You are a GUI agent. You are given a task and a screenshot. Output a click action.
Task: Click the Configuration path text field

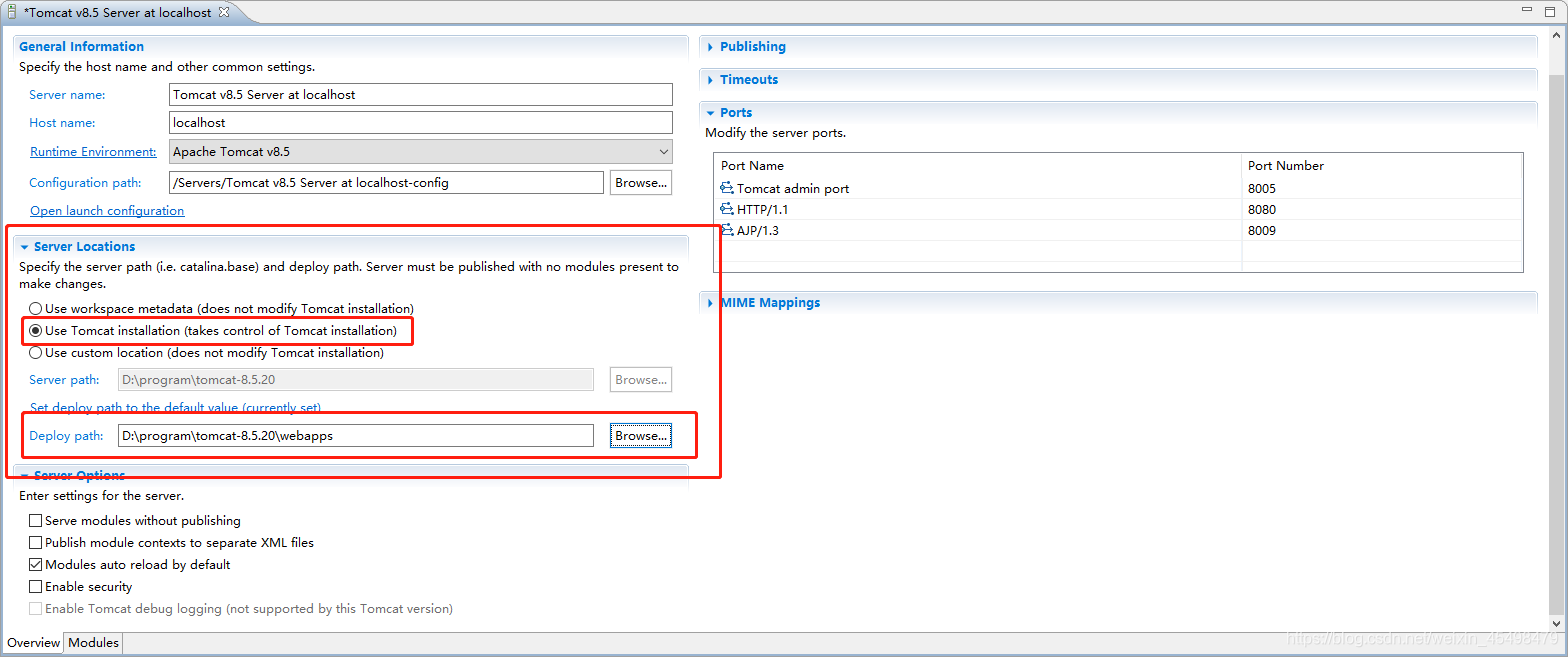click(x=387, y=183)
